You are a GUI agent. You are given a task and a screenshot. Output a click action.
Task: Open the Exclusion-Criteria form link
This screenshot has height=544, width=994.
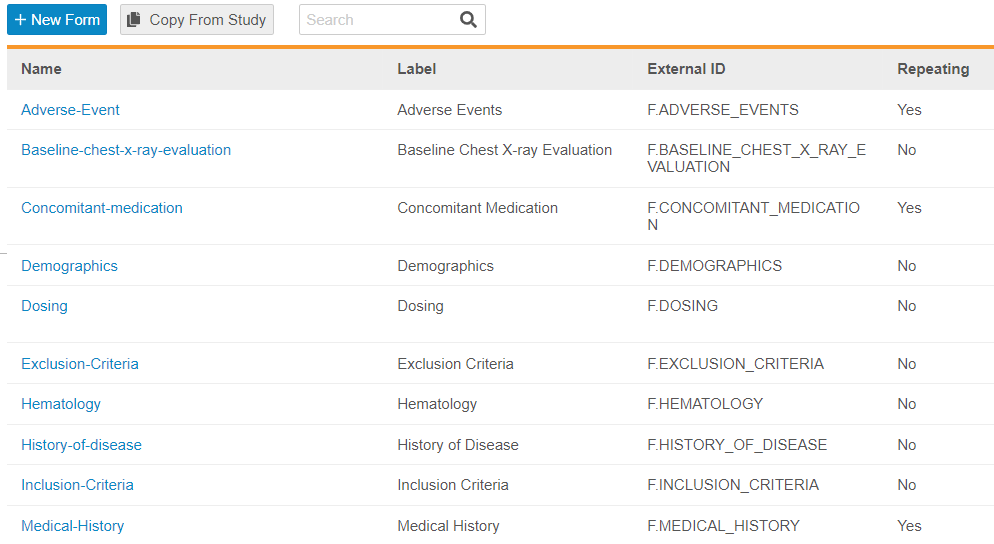point(80,364)
